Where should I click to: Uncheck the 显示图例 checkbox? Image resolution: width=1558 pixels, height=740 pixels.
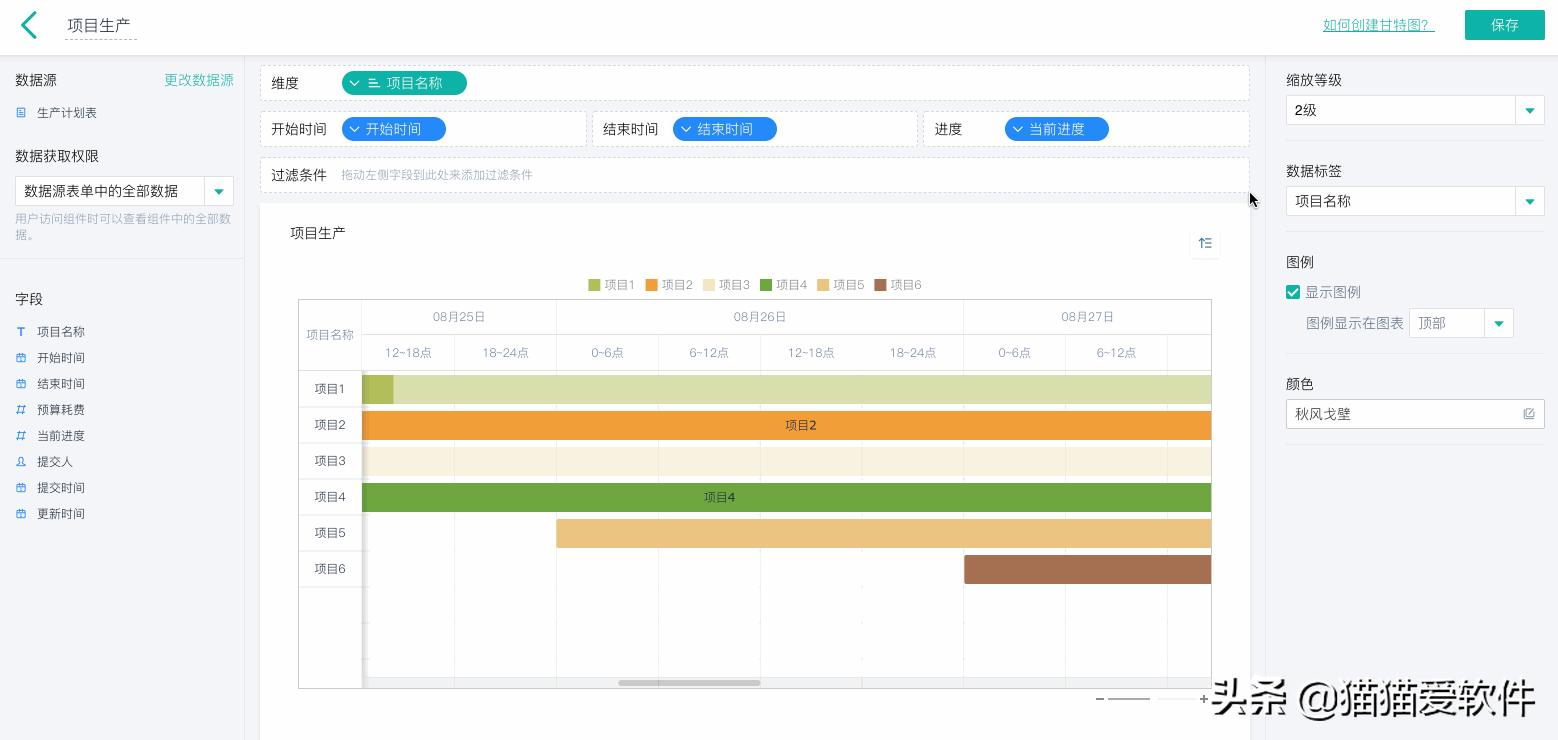click(x=1293, y=292)
